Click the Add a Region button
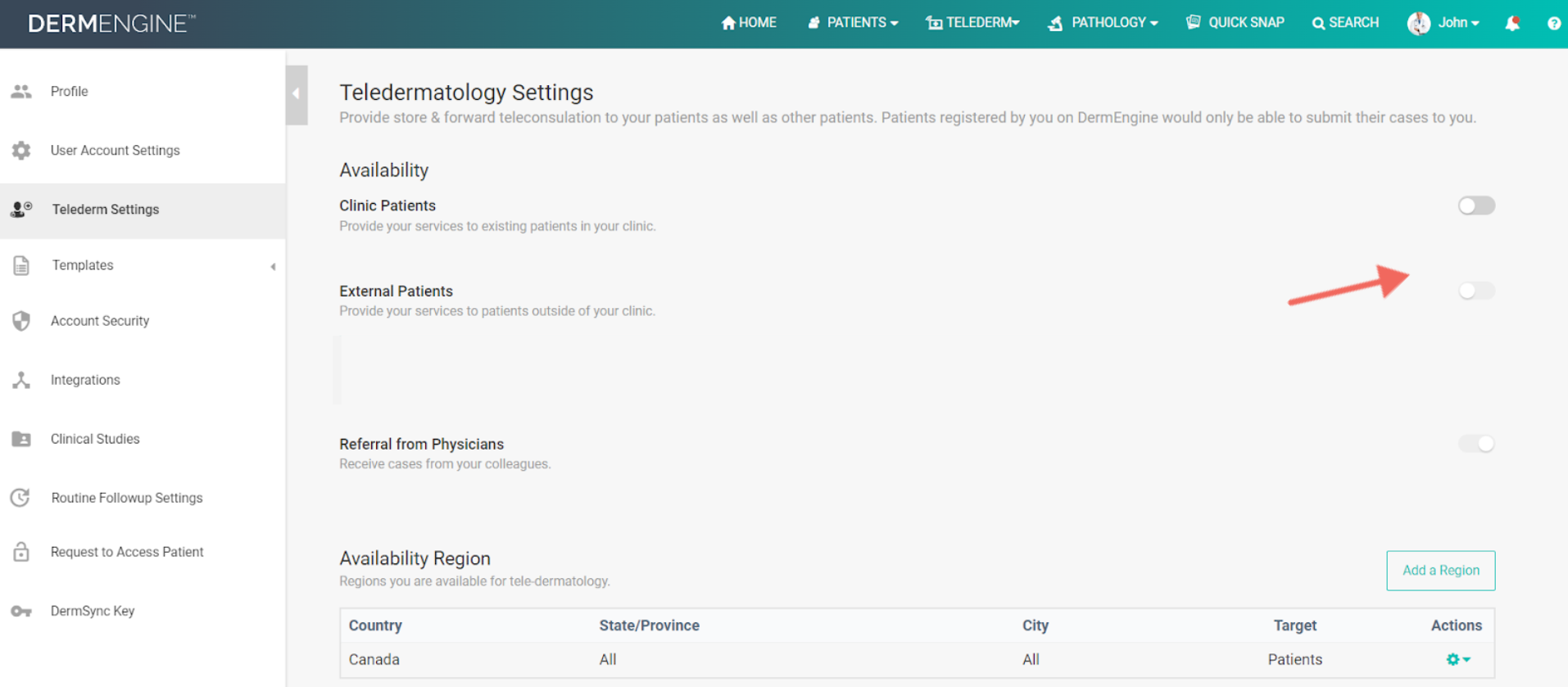 point(1441,571)
